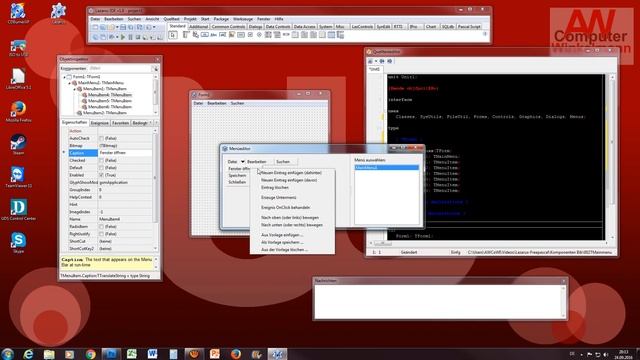This screenshot has height=360, width=640.
Task: Open GDS Control Center desktop icon
Action: [18, 210]
